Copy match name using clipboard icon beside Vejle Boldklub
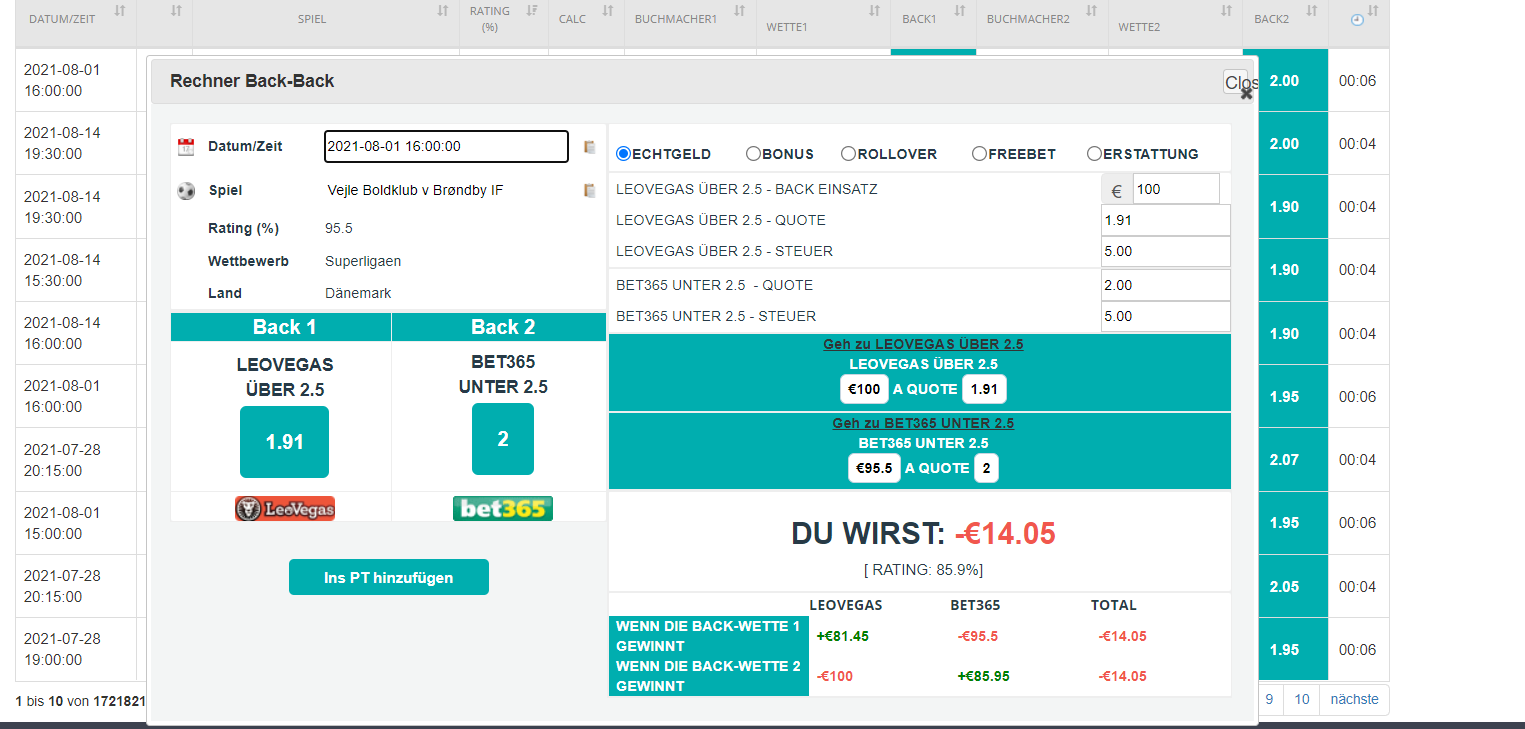1525x729 pixels. point(590,190)
